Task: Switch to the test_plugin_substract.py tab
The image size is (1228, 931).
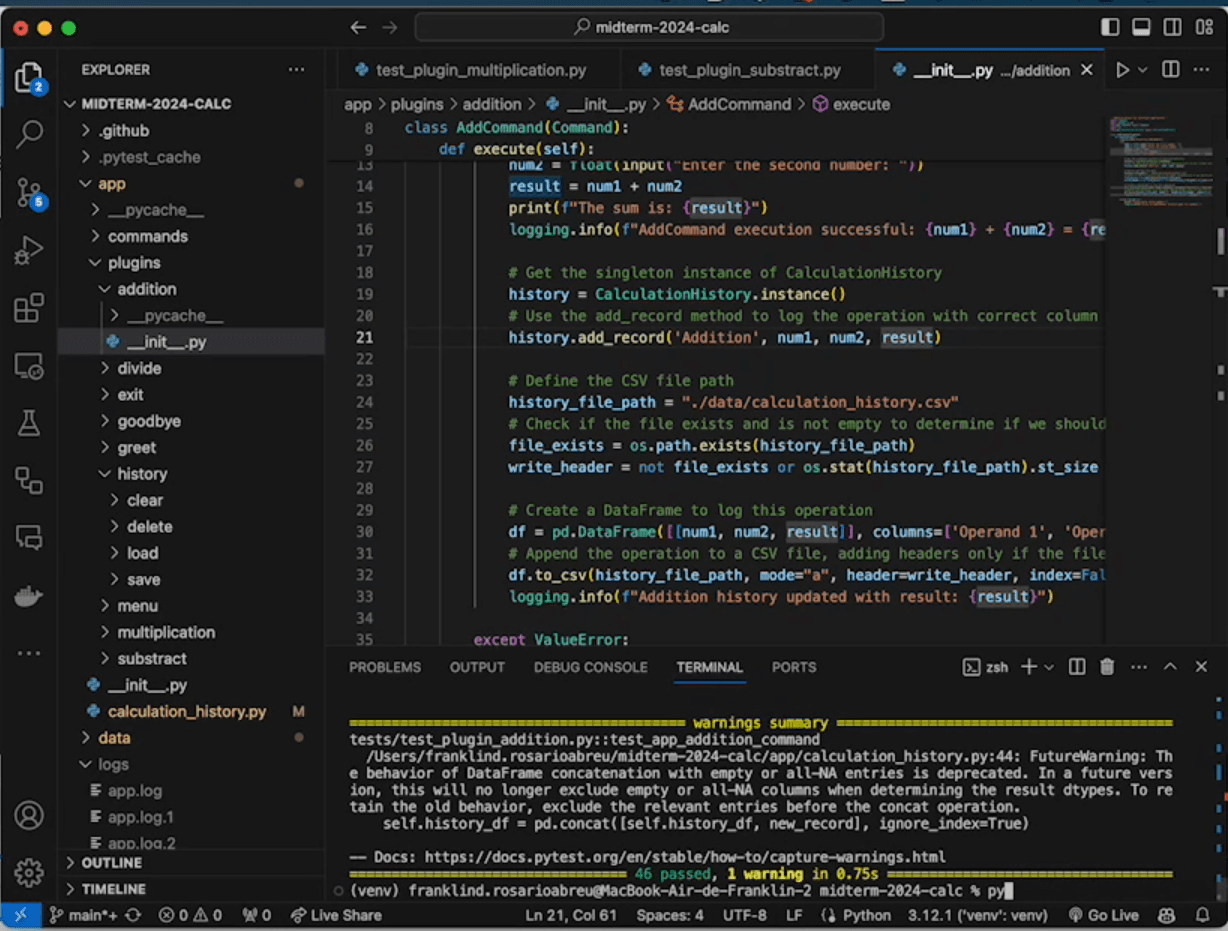Action: [748, 70]
